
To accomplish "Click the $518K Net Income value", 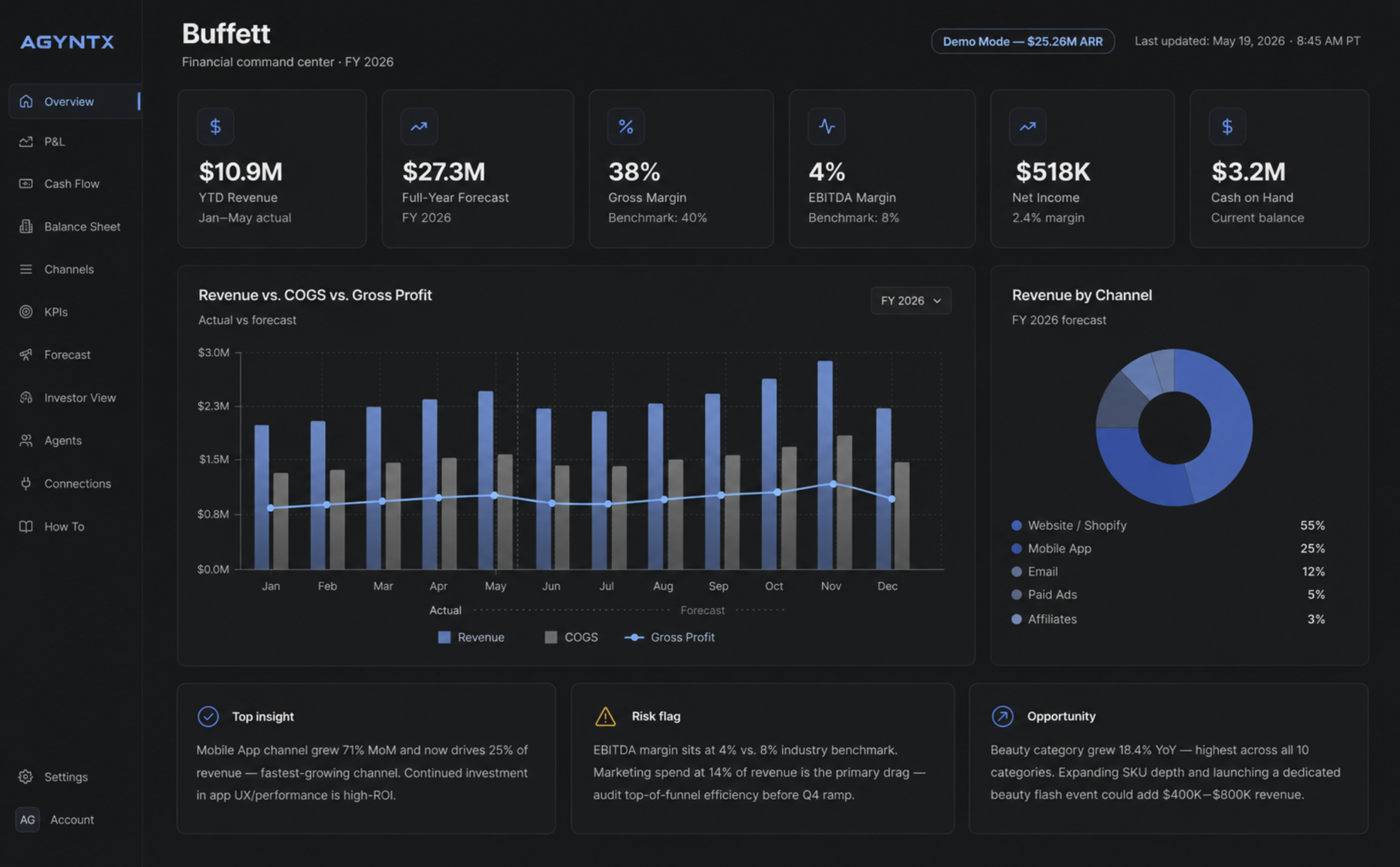I will (x=1053, y=171).
